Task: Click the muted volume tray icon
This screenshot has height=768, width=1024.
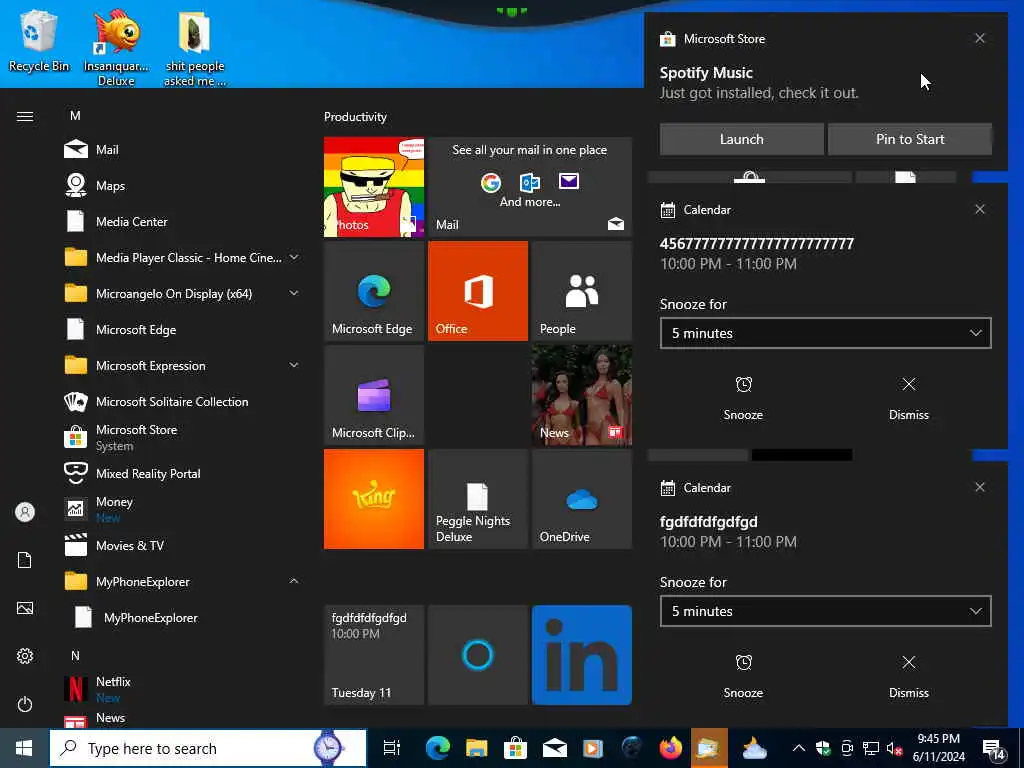Action: pos(894,748)
